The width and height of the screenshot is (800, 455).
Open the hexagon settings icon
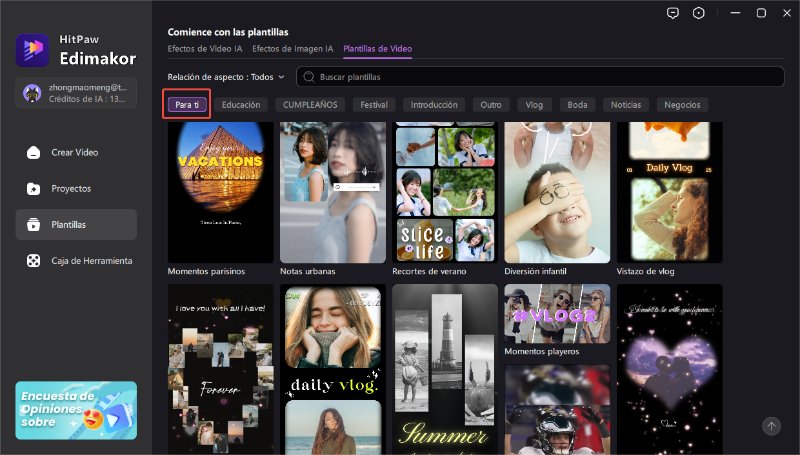click(698, 13)
